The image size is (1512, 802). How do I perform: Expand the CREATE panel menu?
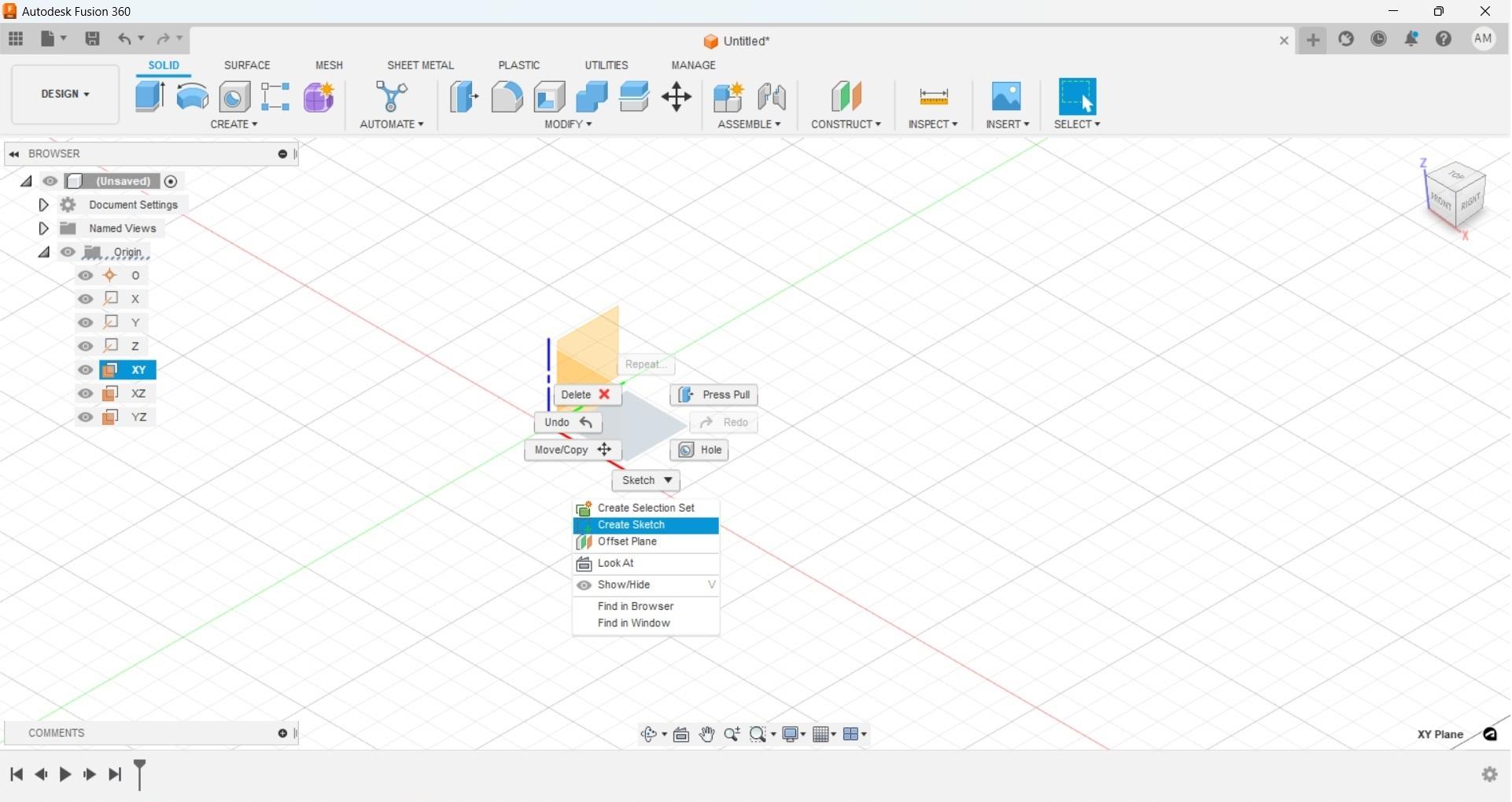tap(234, 124)
